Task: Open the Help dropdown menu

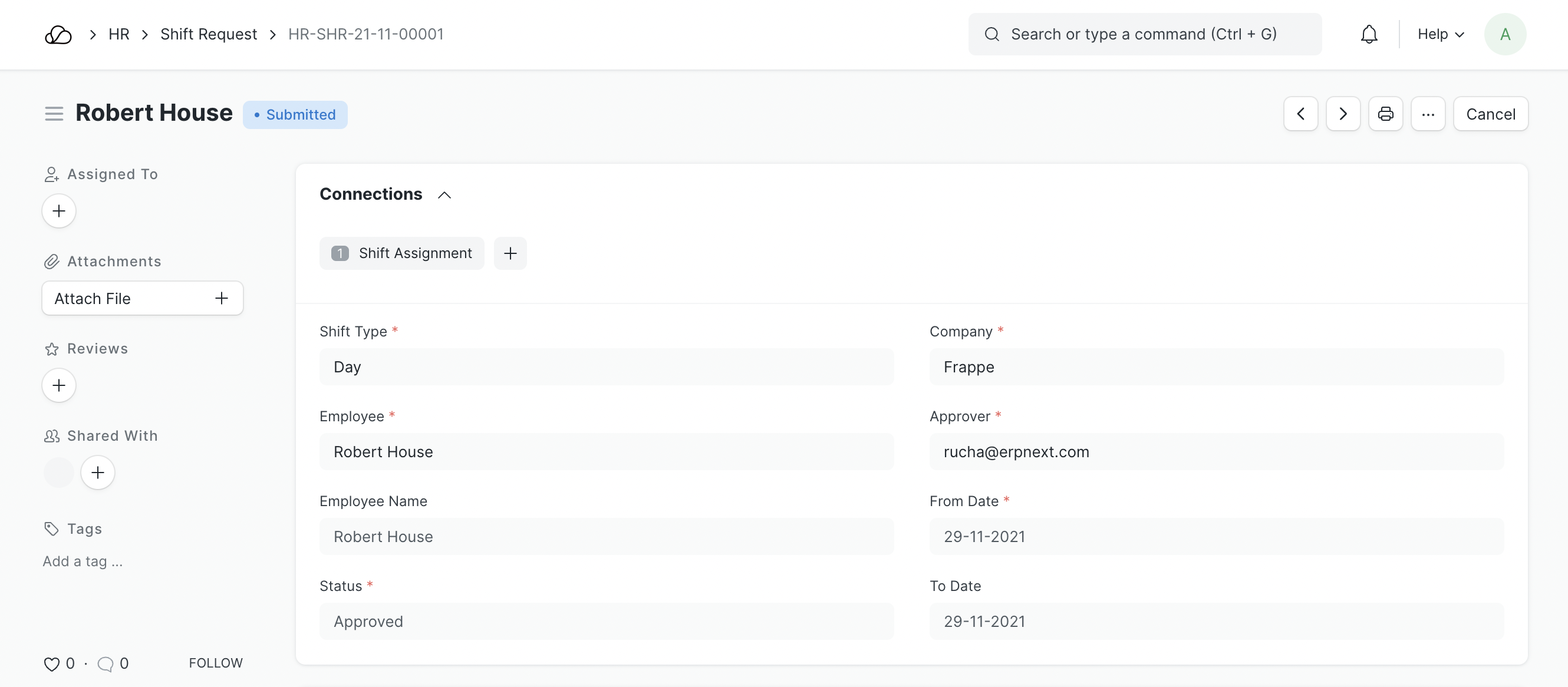Action: (1440, 35)
